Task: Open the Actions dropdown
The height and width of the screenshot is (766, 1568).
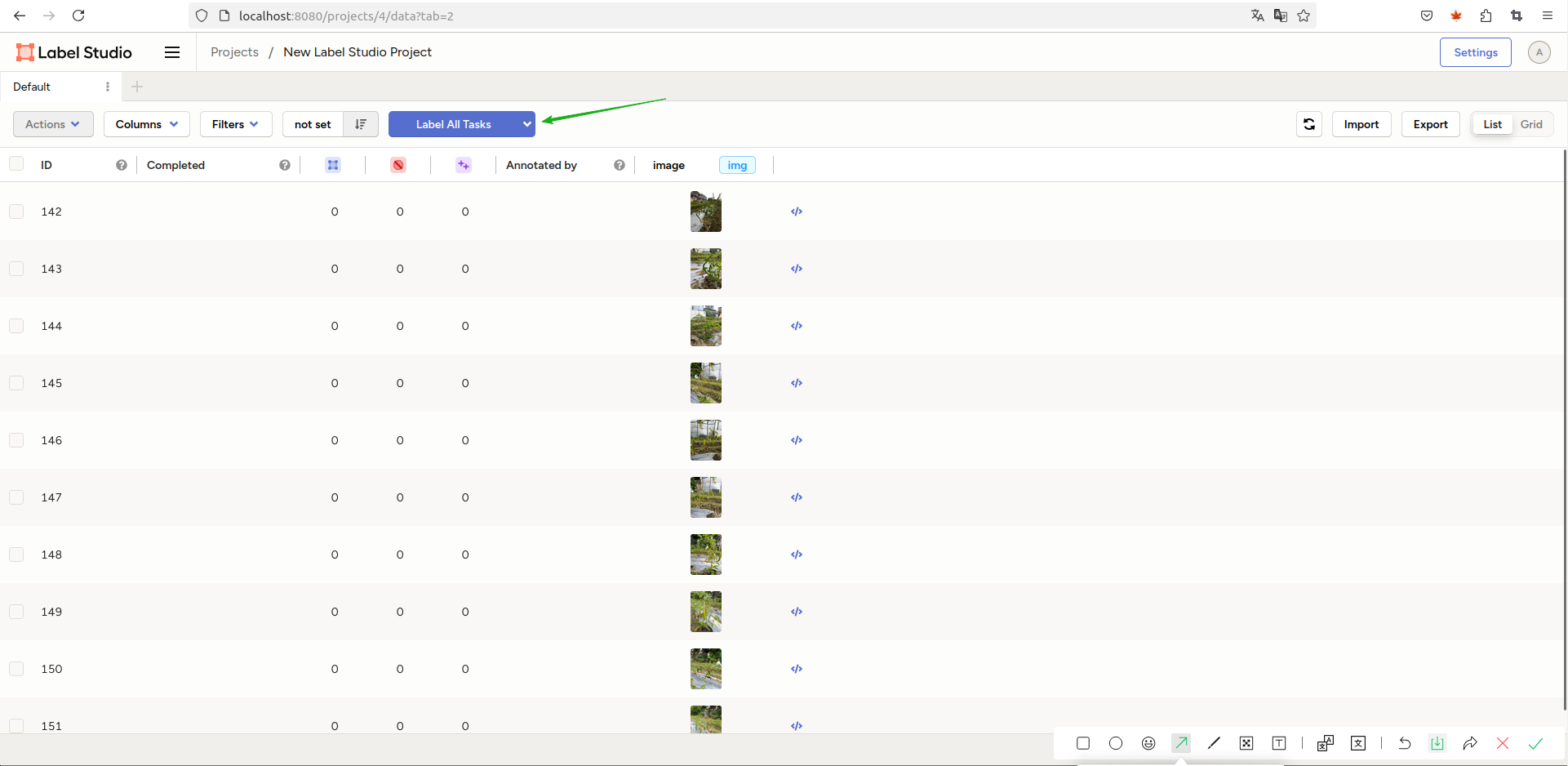Action: (53, 124)
